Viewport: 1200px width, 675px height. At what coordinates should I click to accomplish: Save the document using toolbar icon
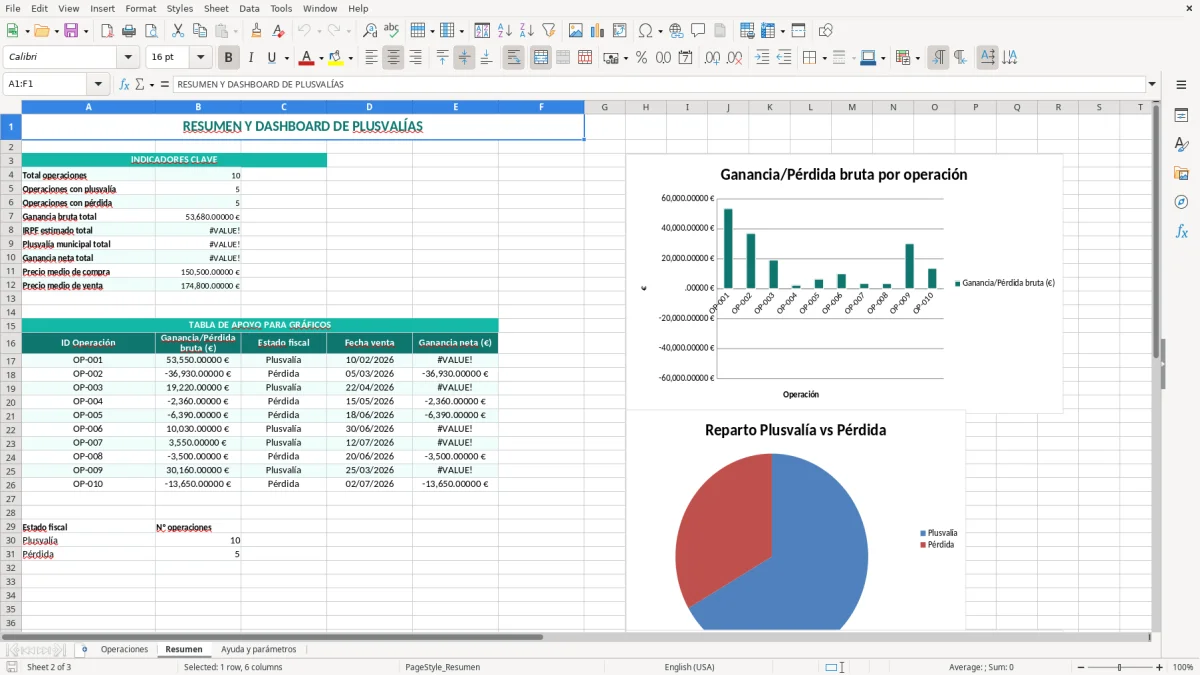(71, 31)
